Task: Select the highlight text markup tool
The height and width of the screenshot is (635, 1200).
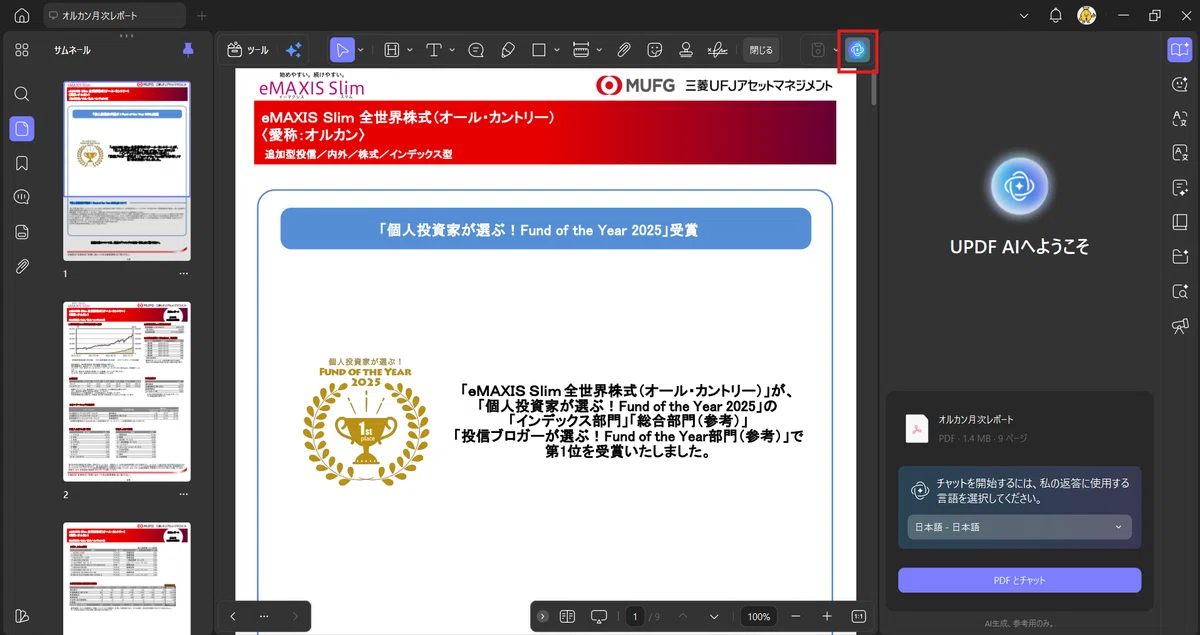Action: 392,50
